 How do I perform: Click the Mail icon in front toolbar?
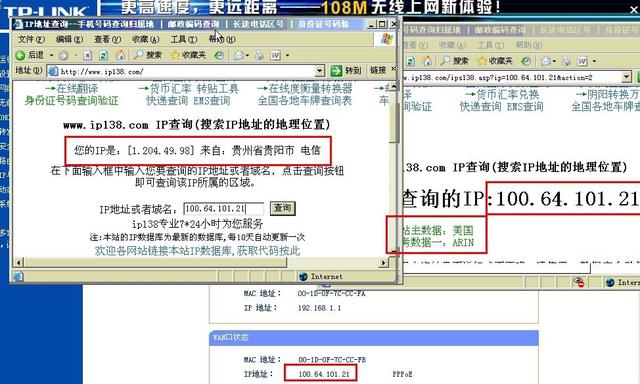(x=239, y=55)
